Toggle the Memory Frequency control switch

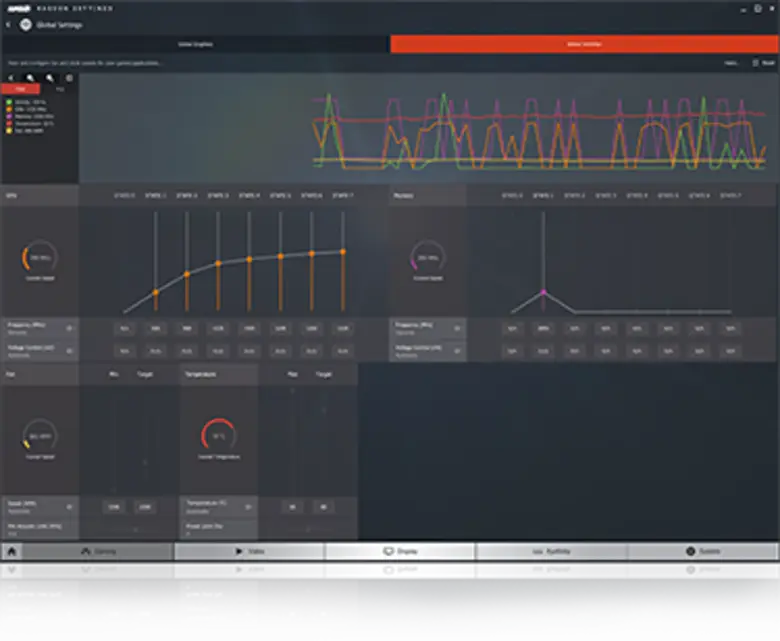tap(457, 327)
